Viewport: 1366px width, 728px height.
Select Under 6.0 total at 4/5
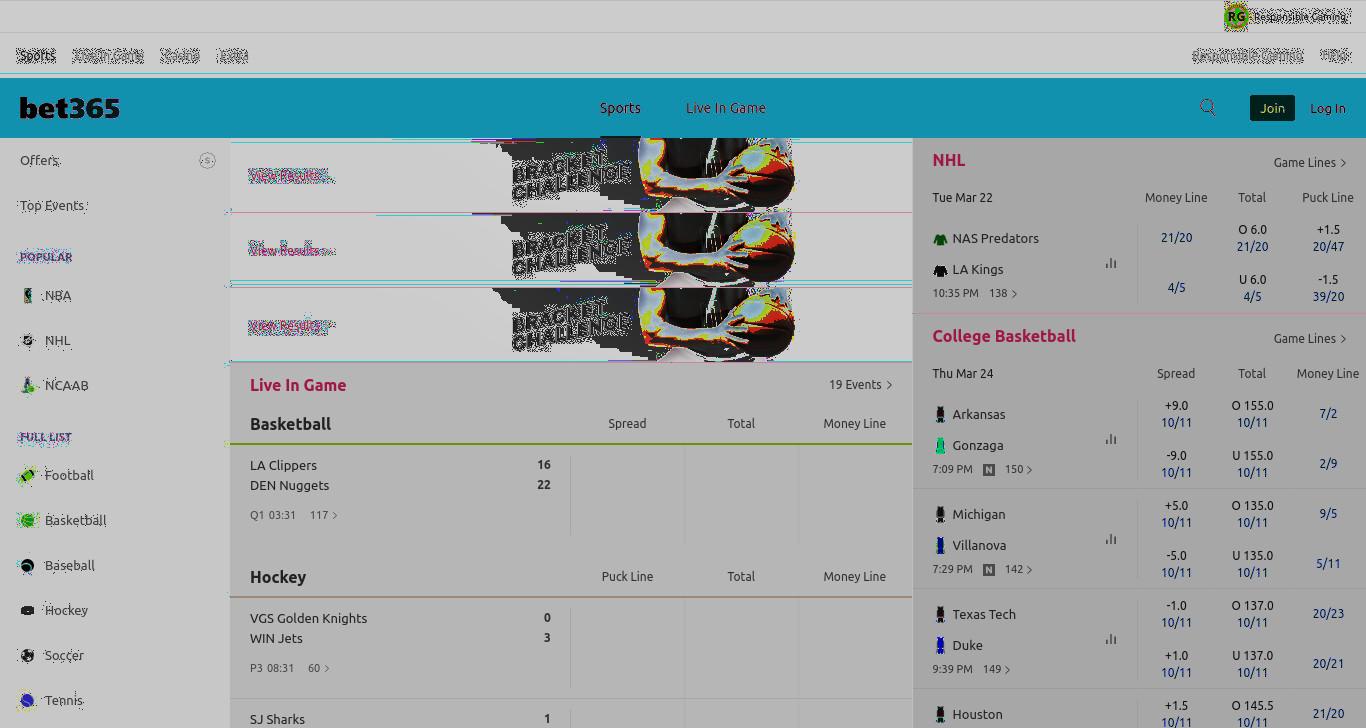tap(1252, 288)
